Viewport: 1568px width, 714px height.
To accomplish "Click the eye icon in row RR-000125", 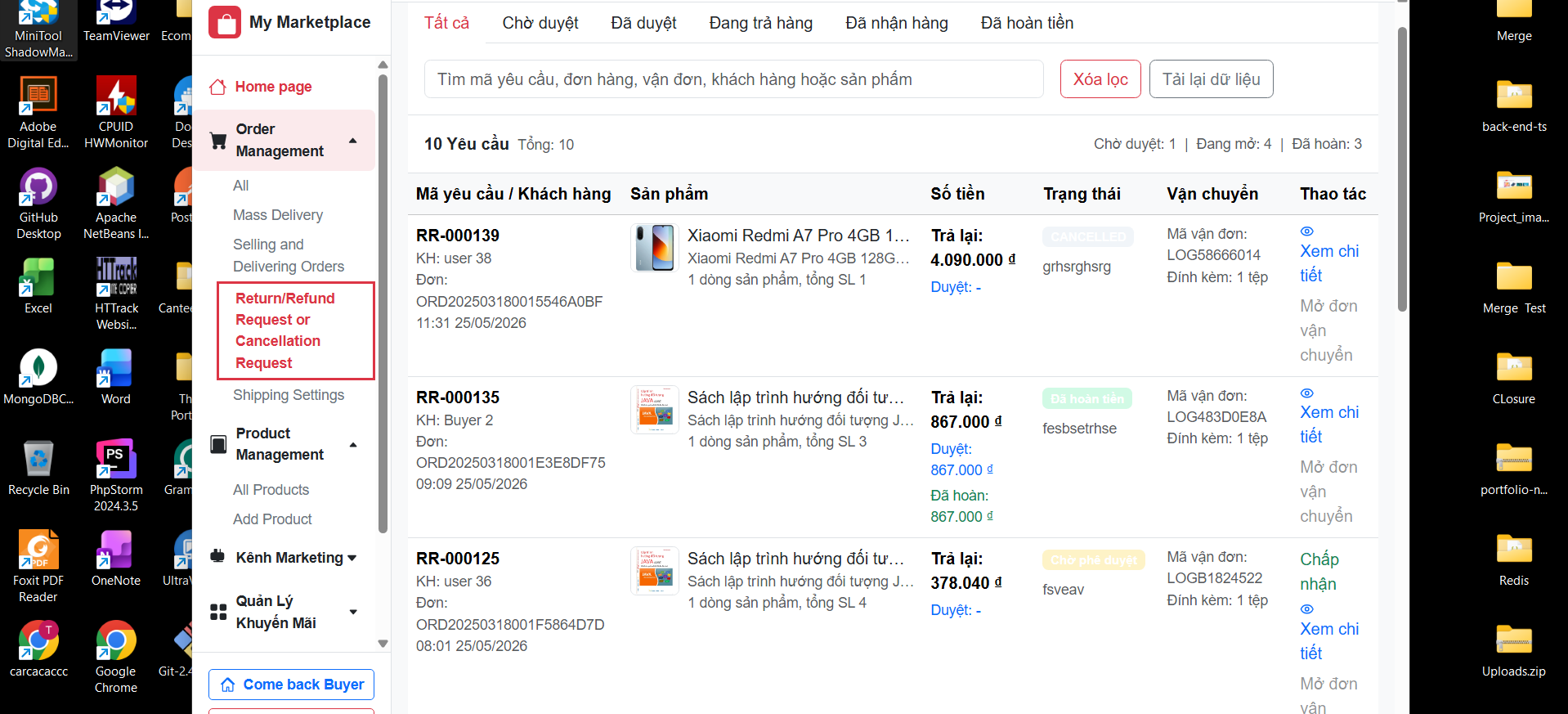I will pos(1306,609).
